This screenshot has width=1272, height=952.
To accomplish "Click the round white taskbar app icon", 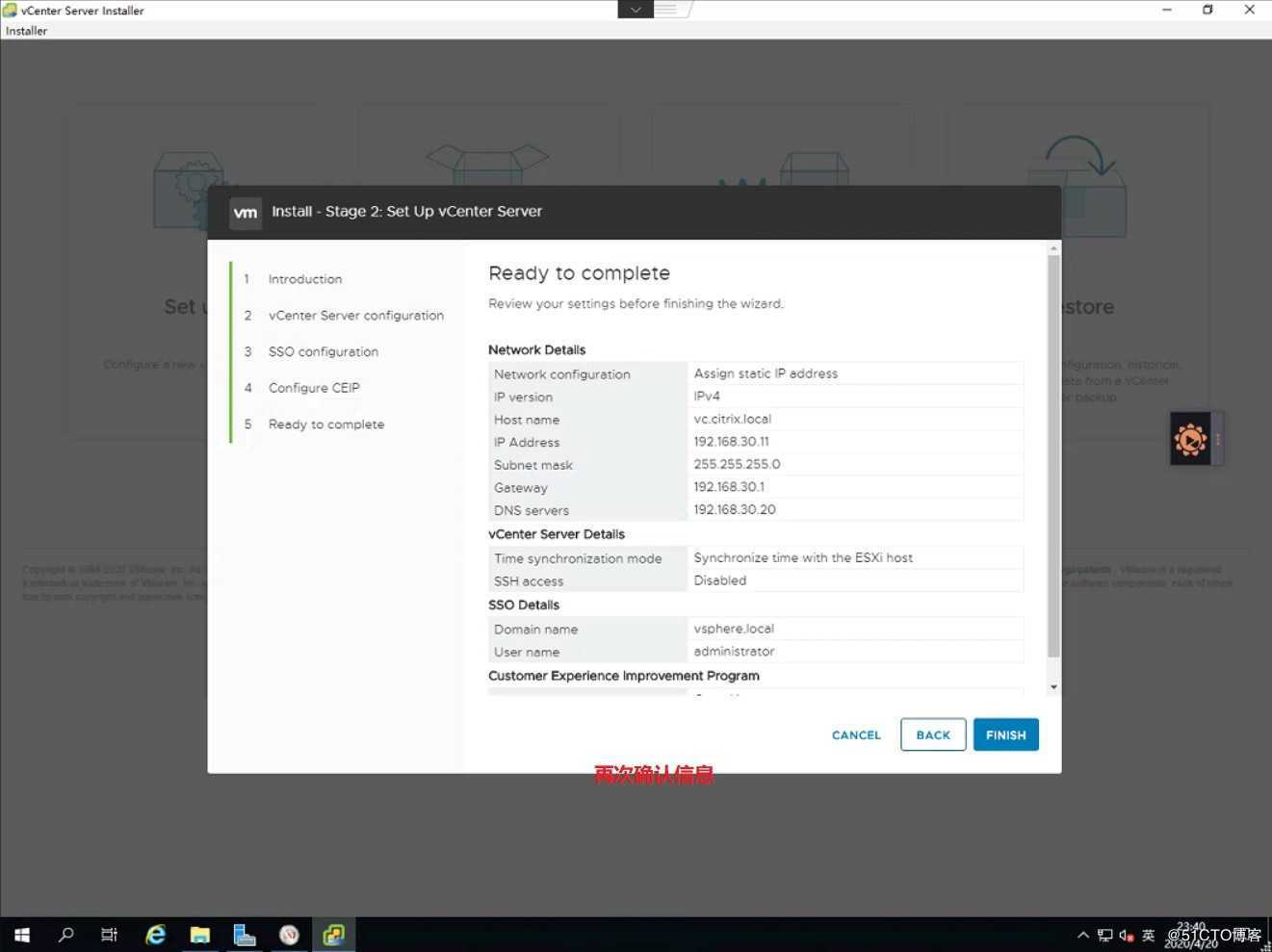I will pos(289,935).
